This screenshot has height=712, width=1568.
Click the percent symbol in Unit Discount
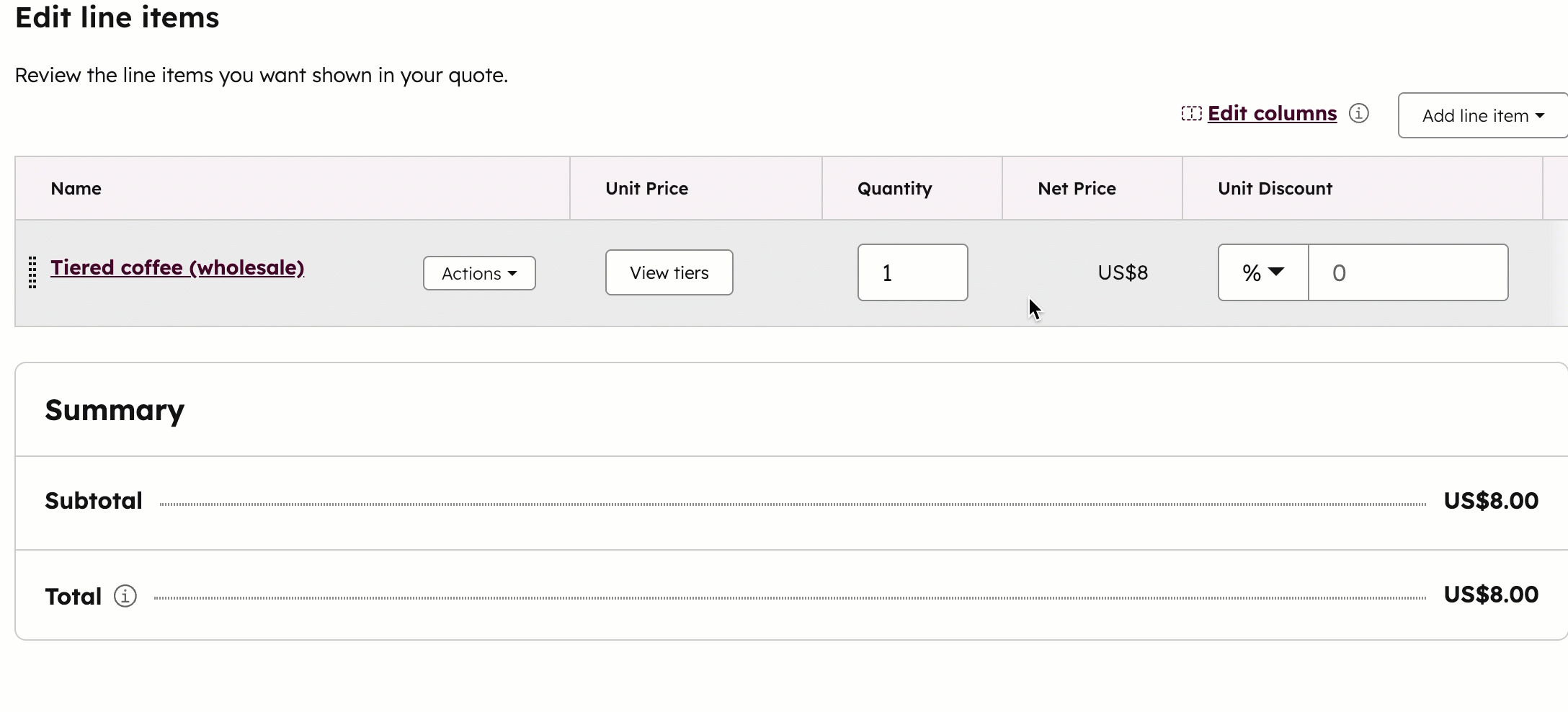[x=1251, y=272]
